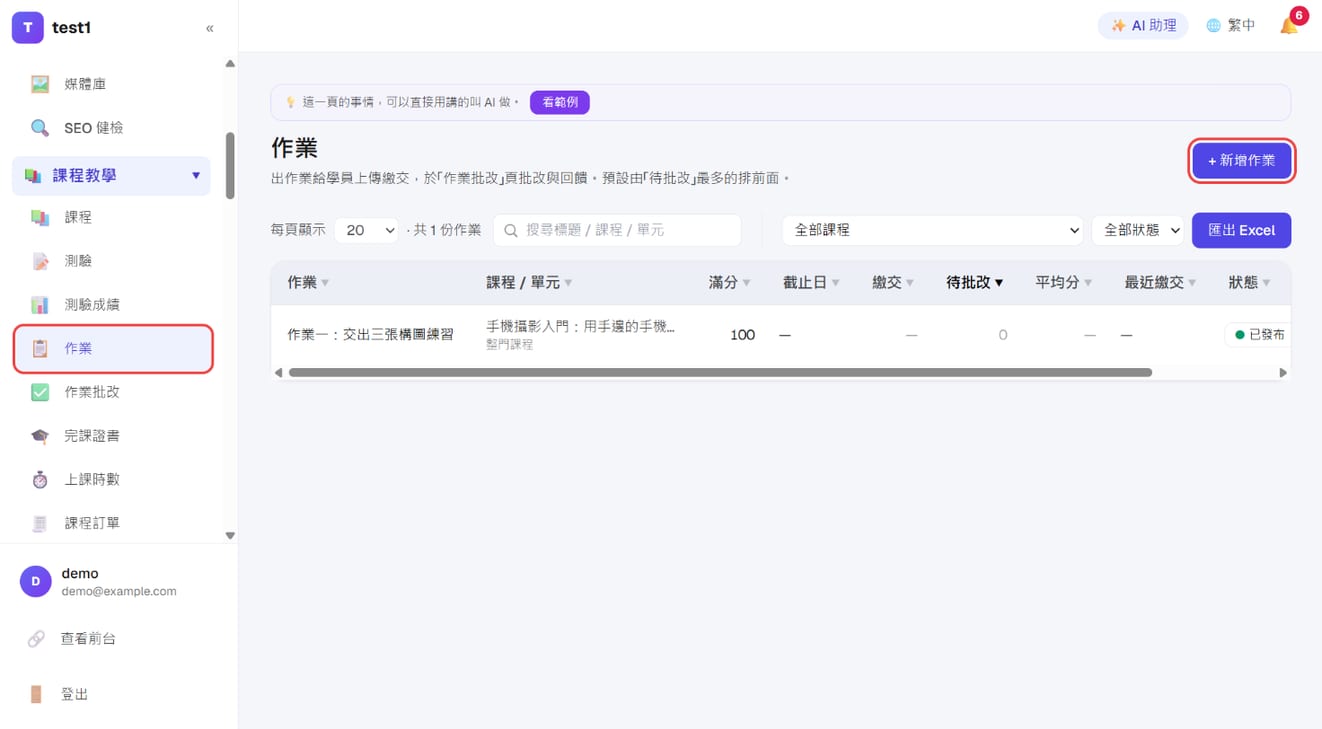The image size is (1322, 729).
Task: Click the 查看前台 link chain icon
Action: point(36,638)
